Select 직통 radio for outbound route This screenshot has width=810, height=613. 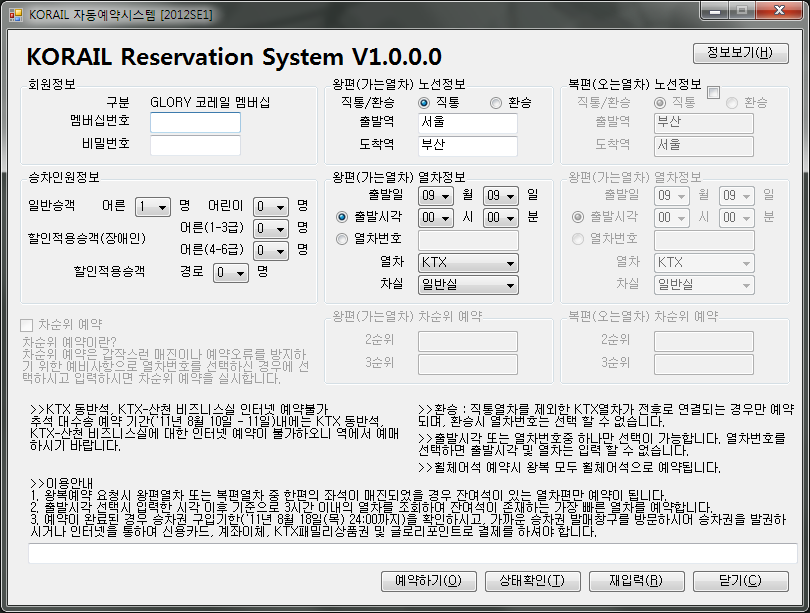tap(424, 103)
